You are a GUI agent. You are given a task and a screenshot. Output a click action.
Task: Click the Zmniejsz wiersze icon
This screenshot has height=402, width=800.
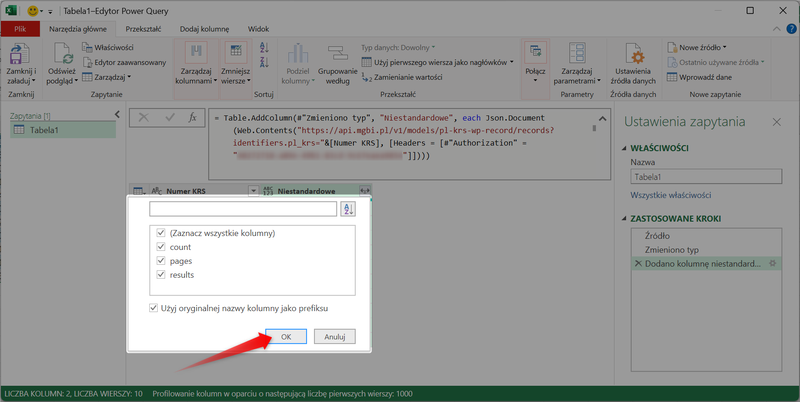(235, 54)
